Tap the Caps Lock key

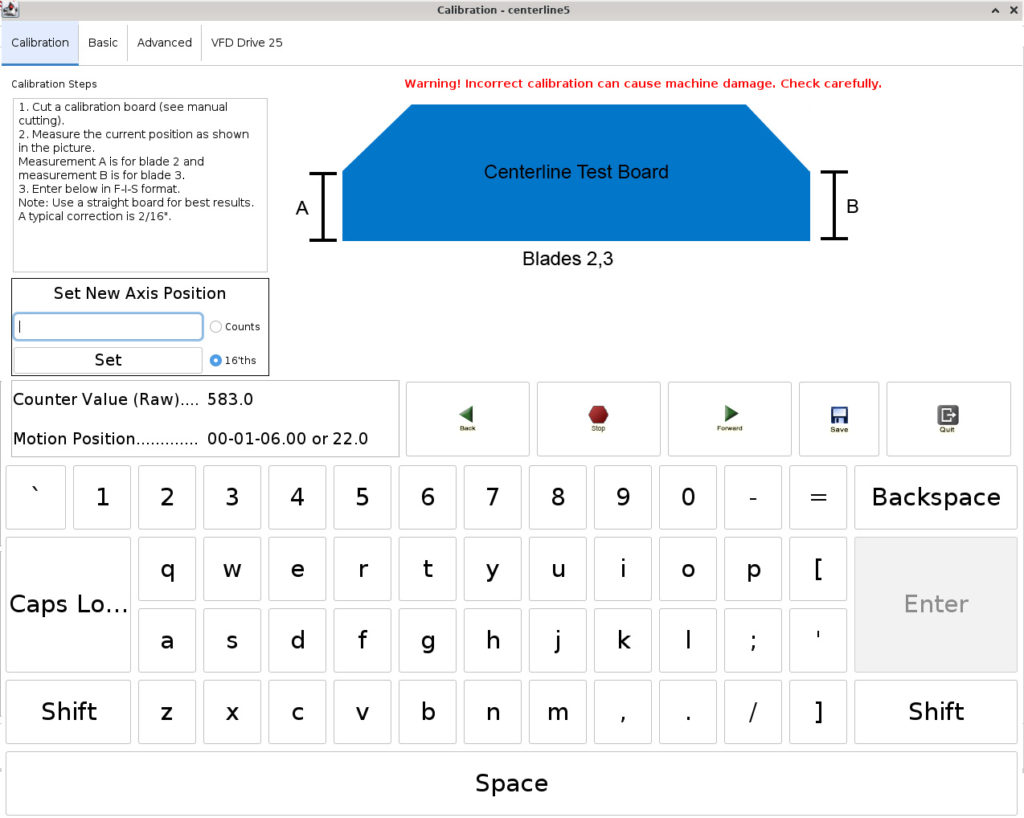69,605
